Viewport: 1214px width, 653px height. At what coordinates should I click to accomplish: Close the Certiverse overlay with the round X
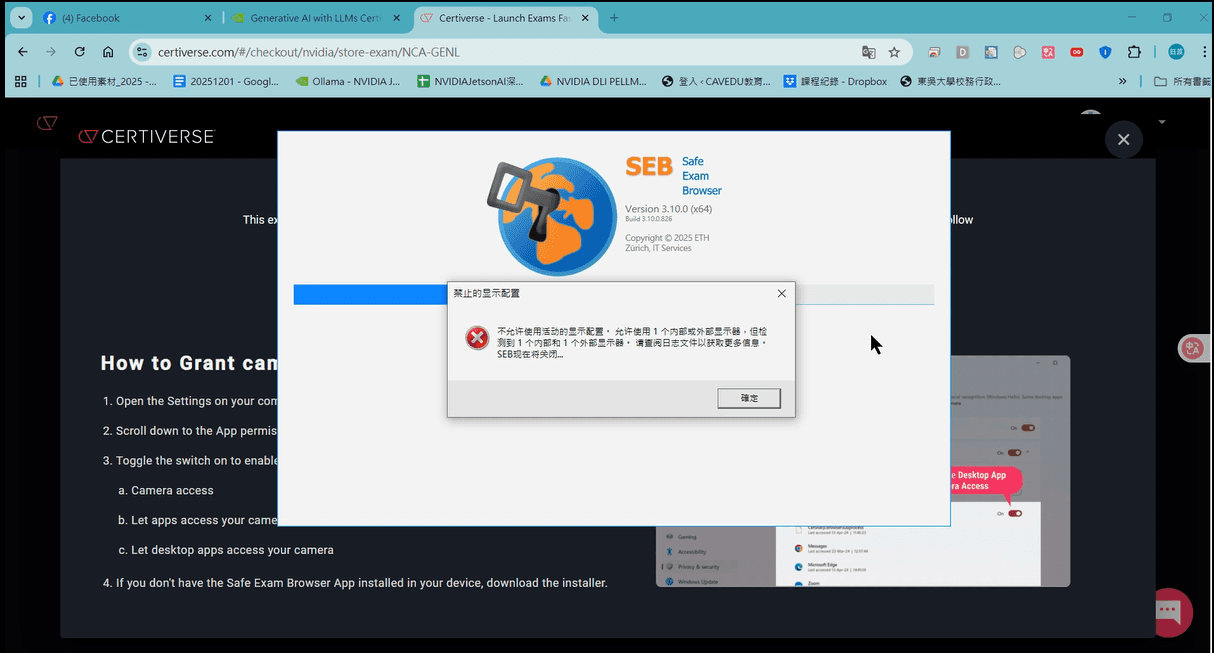[1123, 139]
